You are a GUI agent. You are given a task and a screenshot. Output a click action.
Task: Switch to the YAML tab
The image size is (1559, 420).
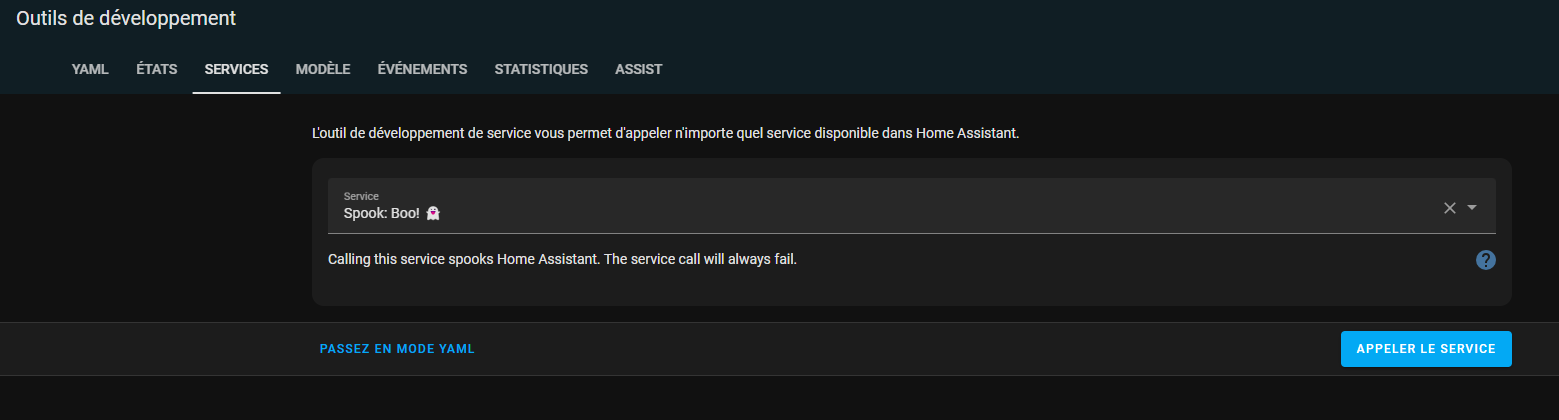90,69
